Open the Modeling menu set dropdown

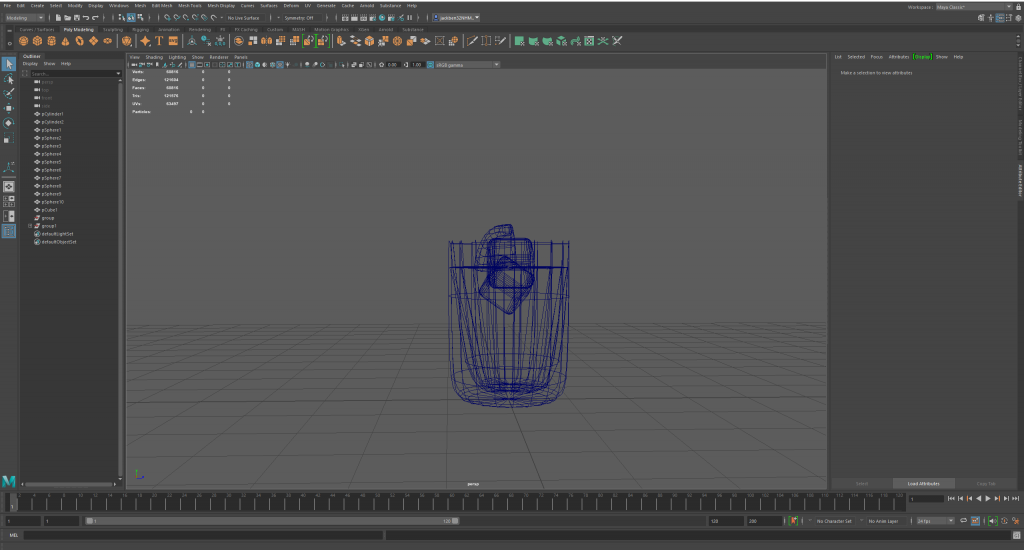click(25, 17)
